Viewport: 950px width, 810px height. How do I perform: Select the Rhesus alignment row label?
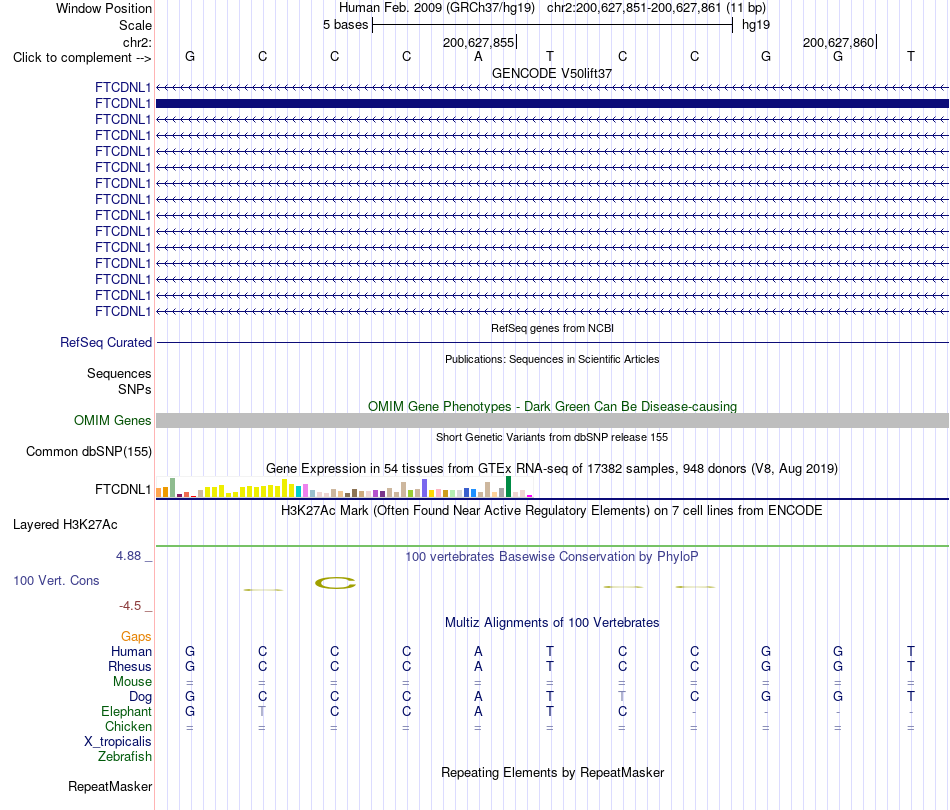click(130, 666)
